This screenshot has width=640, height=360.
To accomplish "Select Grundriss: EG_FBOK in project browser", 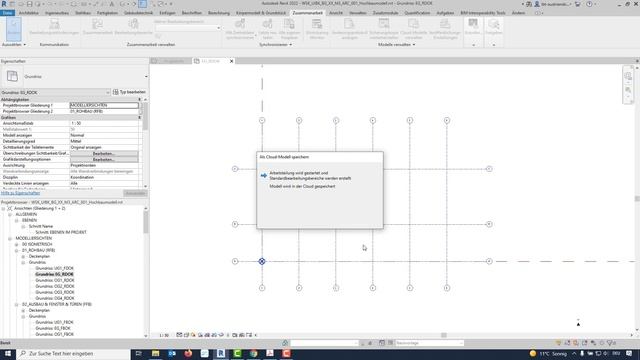I will pyautogui.click(x=53, y=328).
